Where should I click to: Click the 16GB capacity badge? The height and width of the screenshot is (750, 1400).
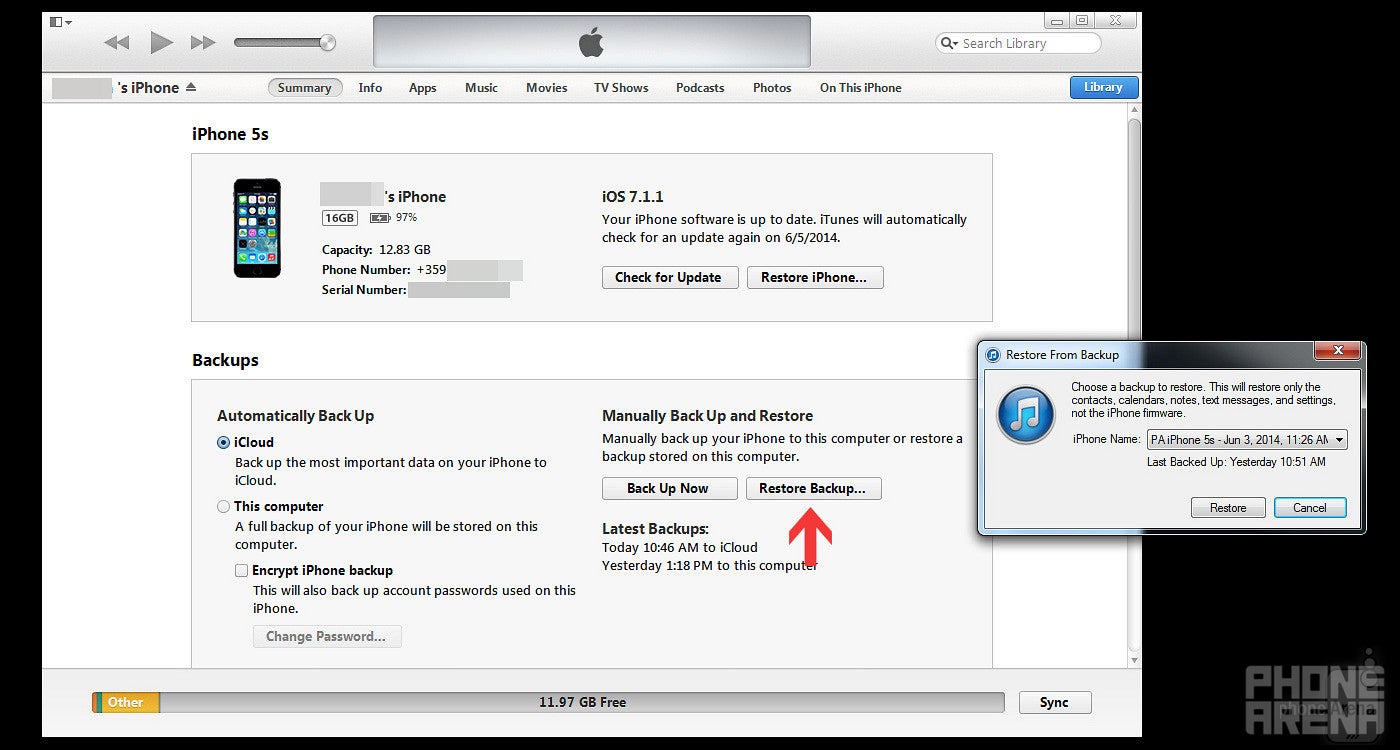tap(340, 218)
